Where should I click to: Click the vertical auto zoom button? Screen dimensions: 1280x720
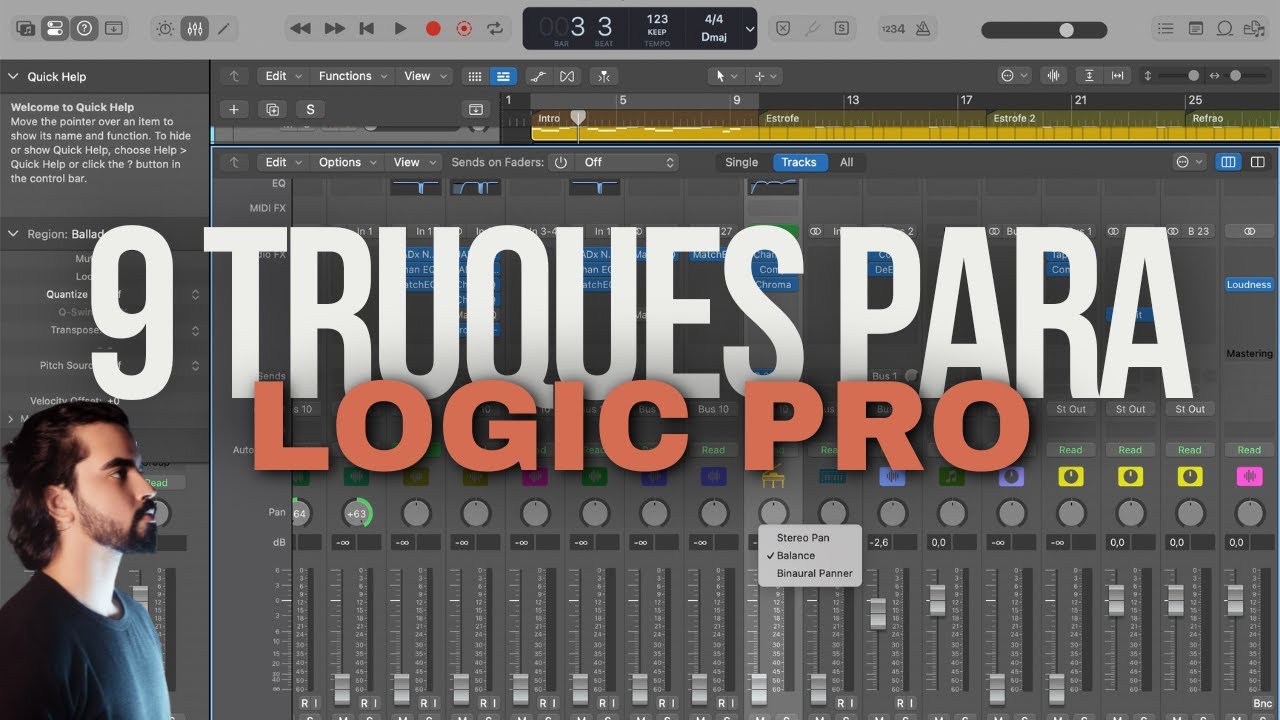coord(1089,76)
